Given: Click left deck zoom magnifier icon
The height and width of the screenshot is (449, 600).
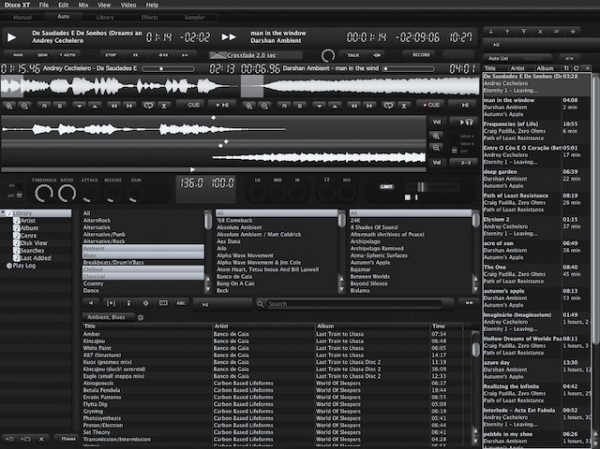Looking at the screenshot, I should pos(10,103).
